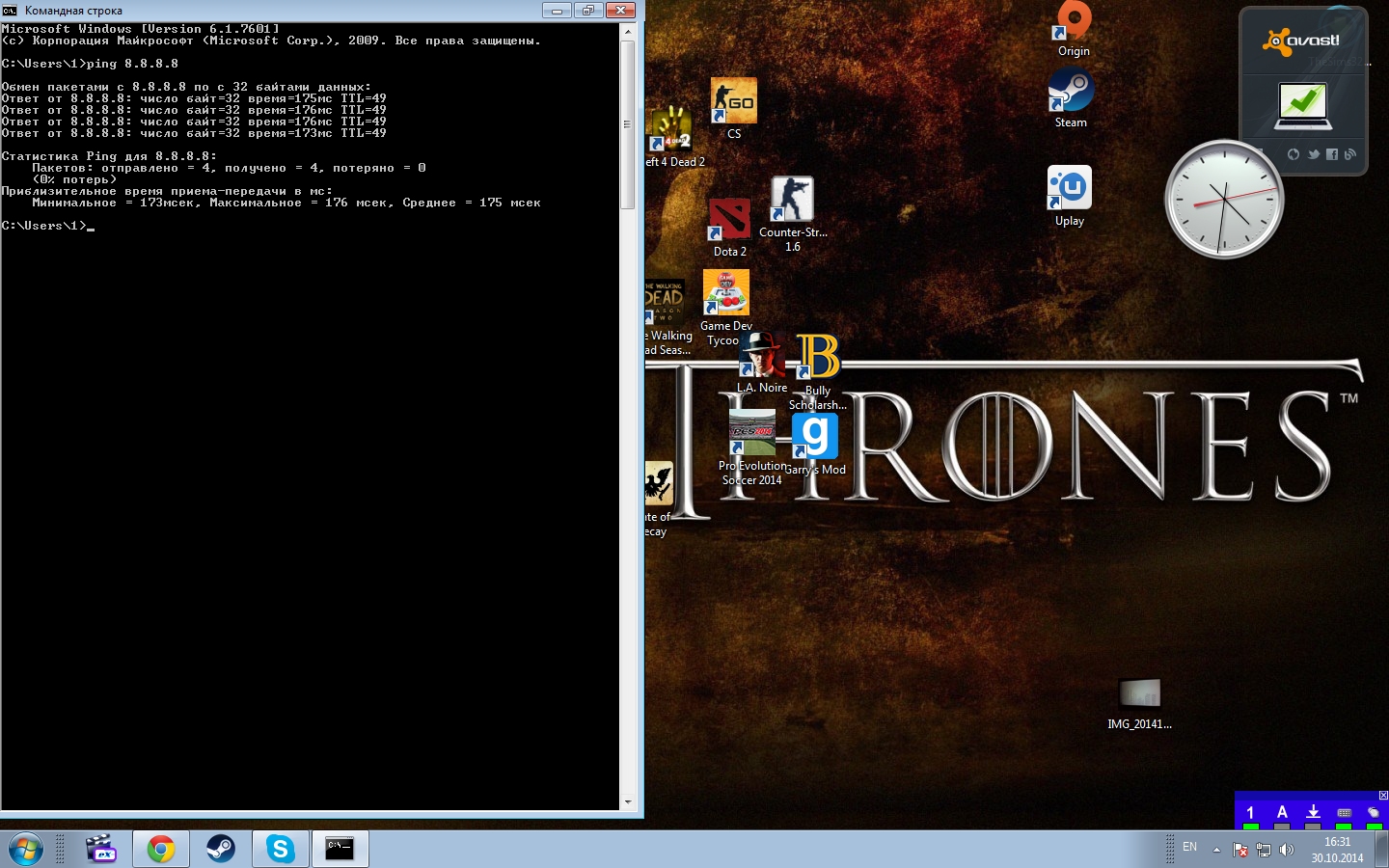Show hidden tray icons arrow
This screenshot has width=1389, height=868.
coord(1216,850)
